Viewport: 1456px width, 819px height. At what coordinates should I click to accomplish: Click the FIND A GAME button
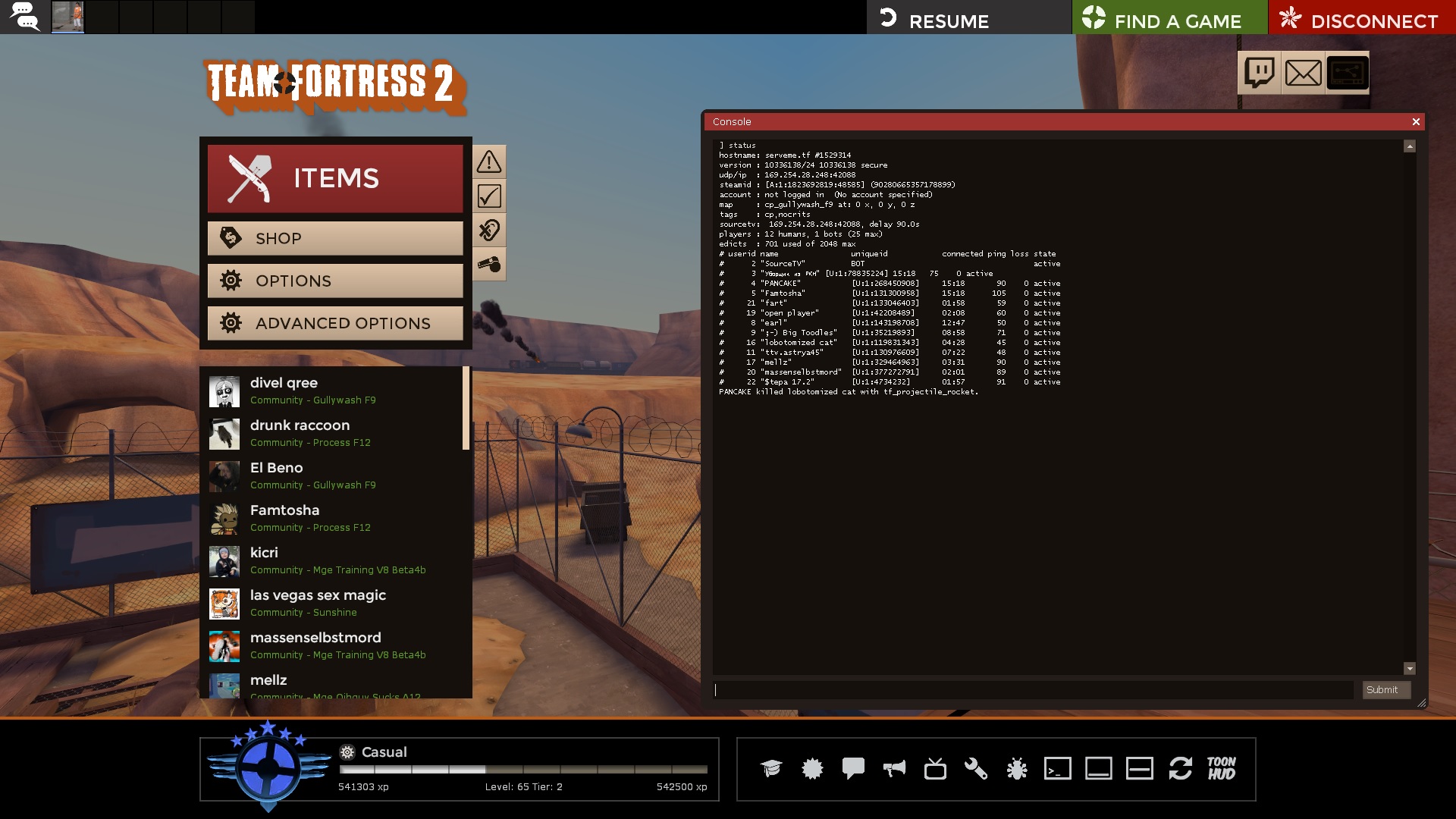click(x=1169, y=17)
